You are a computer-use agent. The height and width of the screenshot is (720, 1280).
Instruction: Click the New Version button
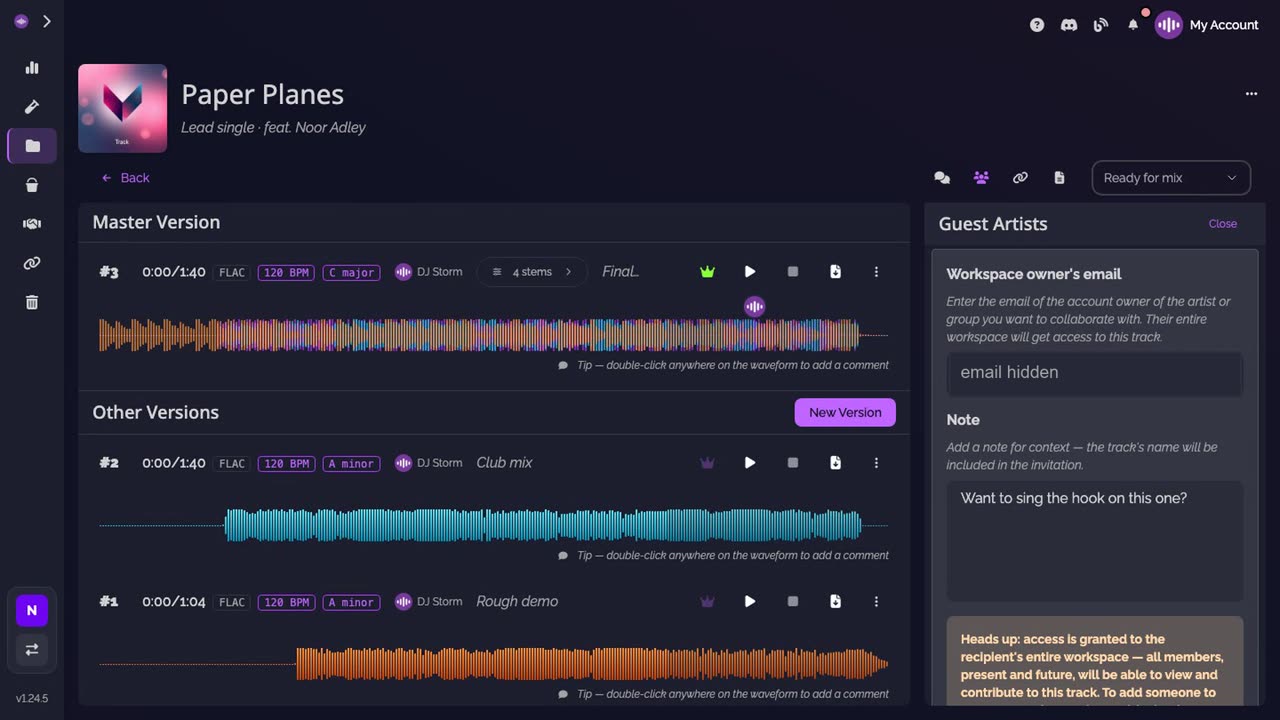[x=845, y=413]
